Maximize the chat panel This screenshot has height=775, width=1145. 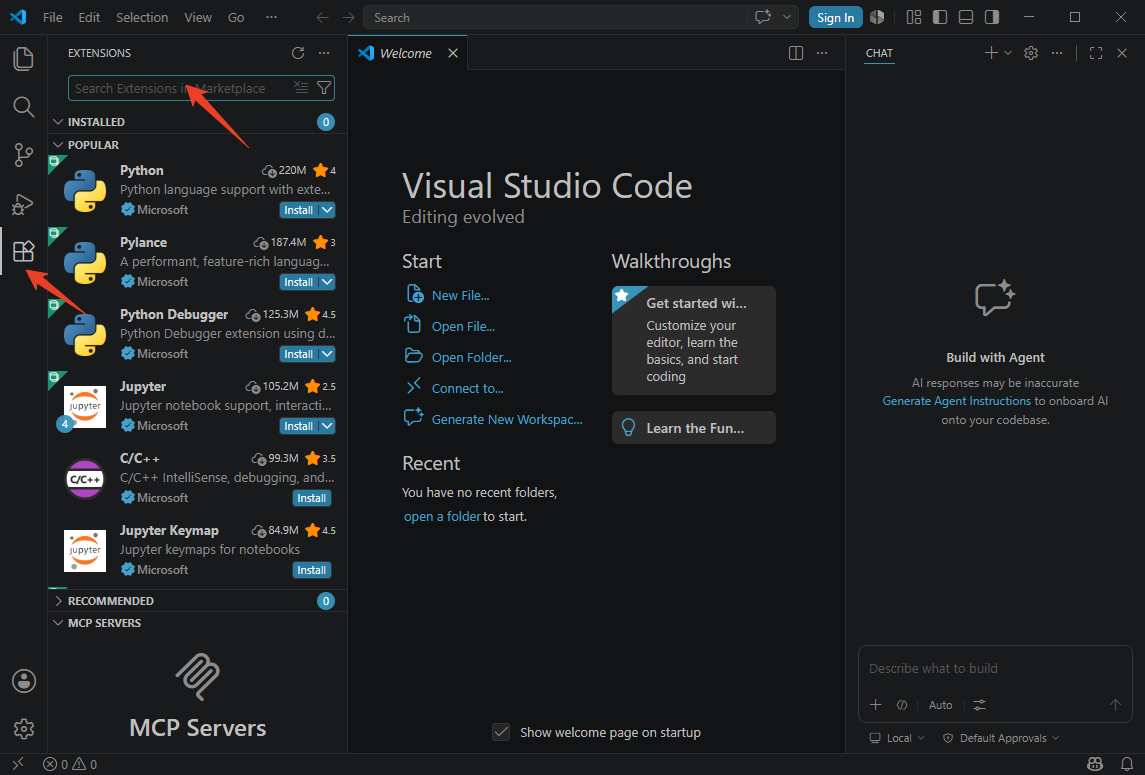[1096, 53]
